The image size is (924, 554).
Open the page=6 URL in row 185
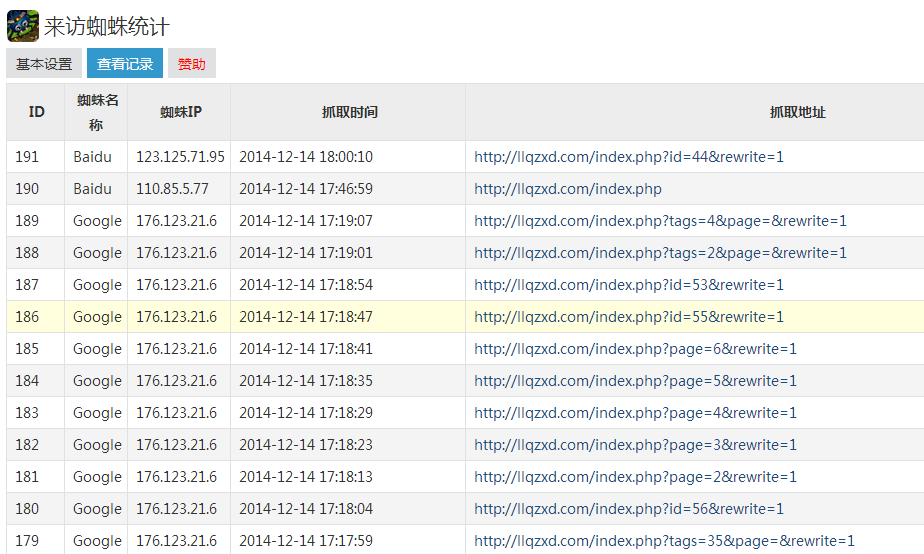[x=635, y=349]
